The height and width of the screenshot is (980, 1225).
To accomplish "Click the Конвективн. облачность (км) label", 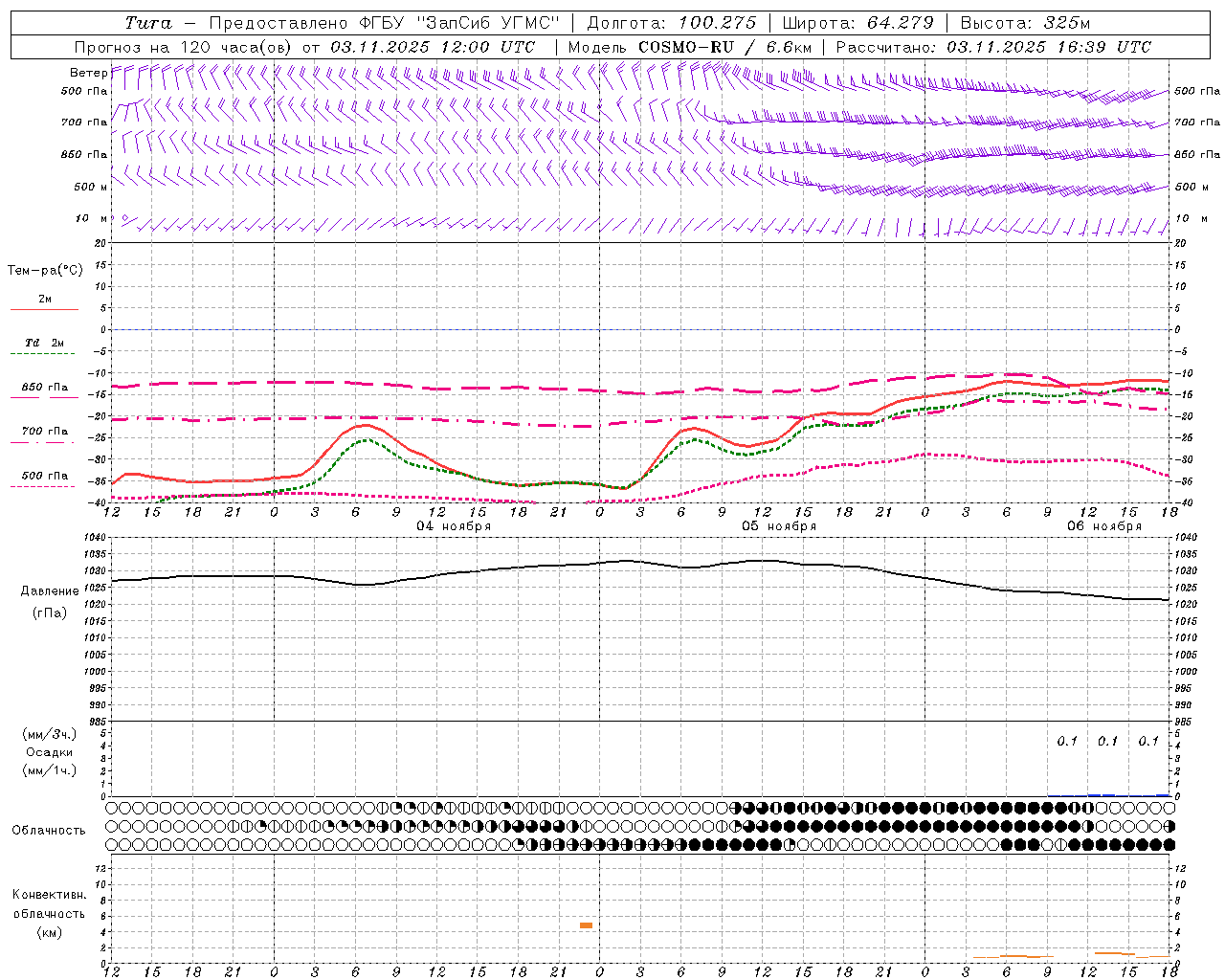I will (x=49, y=914).
